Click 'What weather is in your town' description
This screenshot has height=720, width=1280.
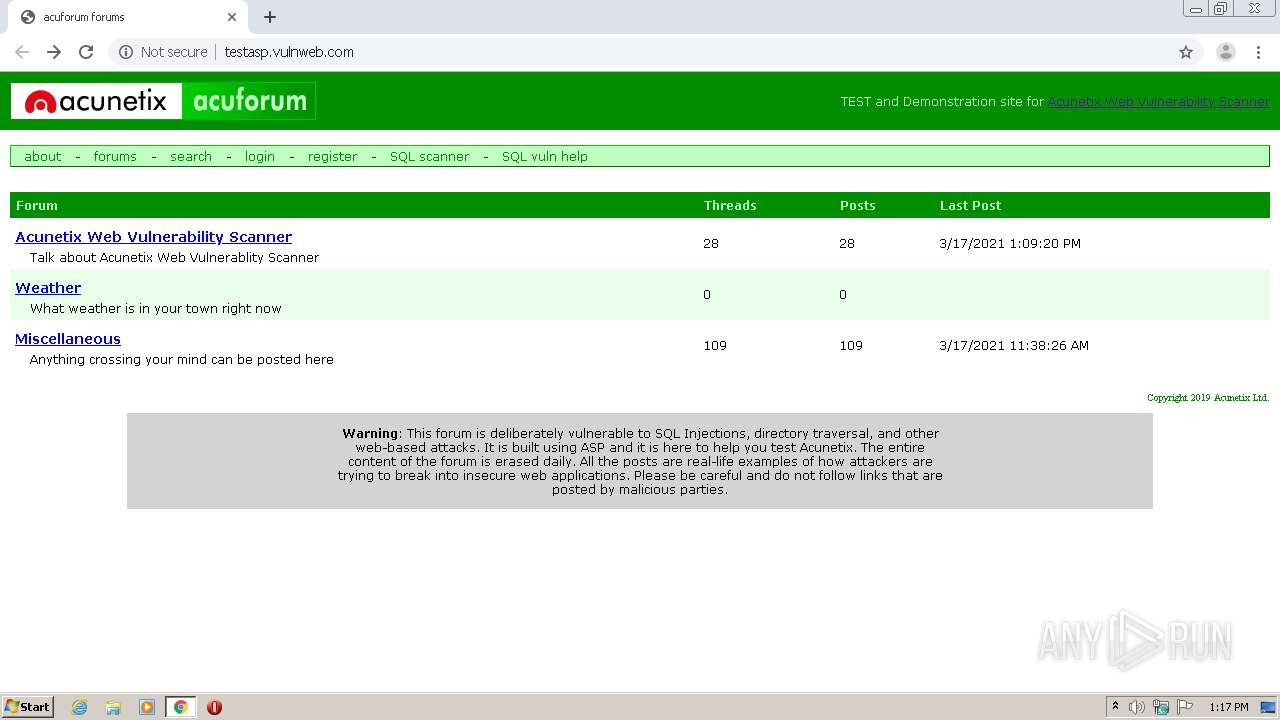(156, 308)
